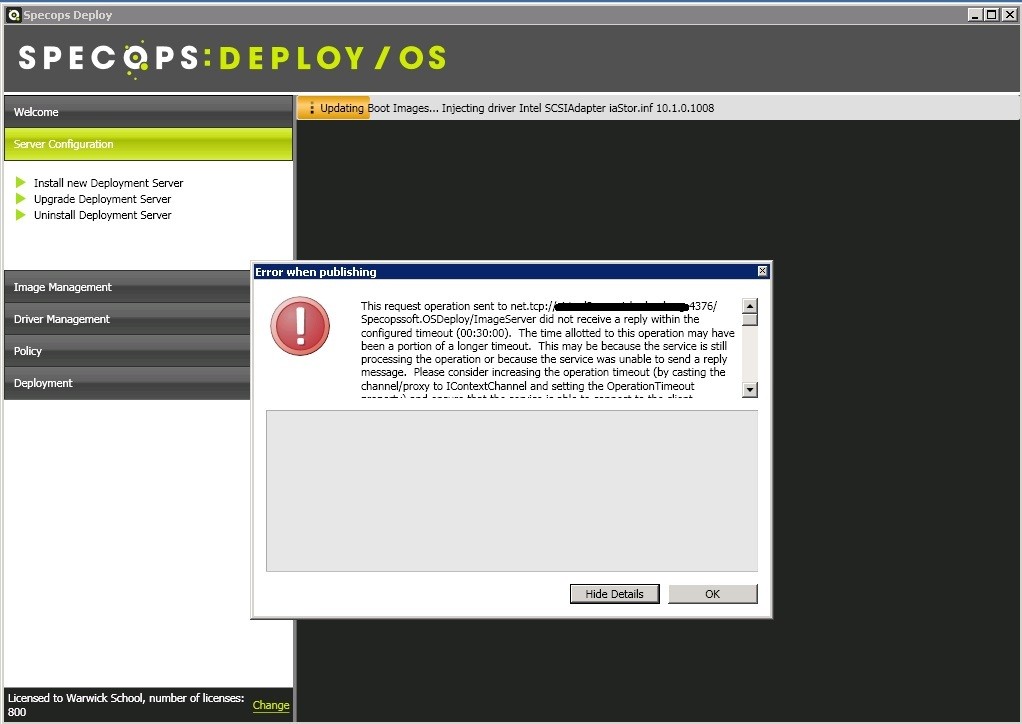This screenshot has height=724, width=1022.
Task: Close the Error when publishing dialog
Action: (x=762, y=271)
